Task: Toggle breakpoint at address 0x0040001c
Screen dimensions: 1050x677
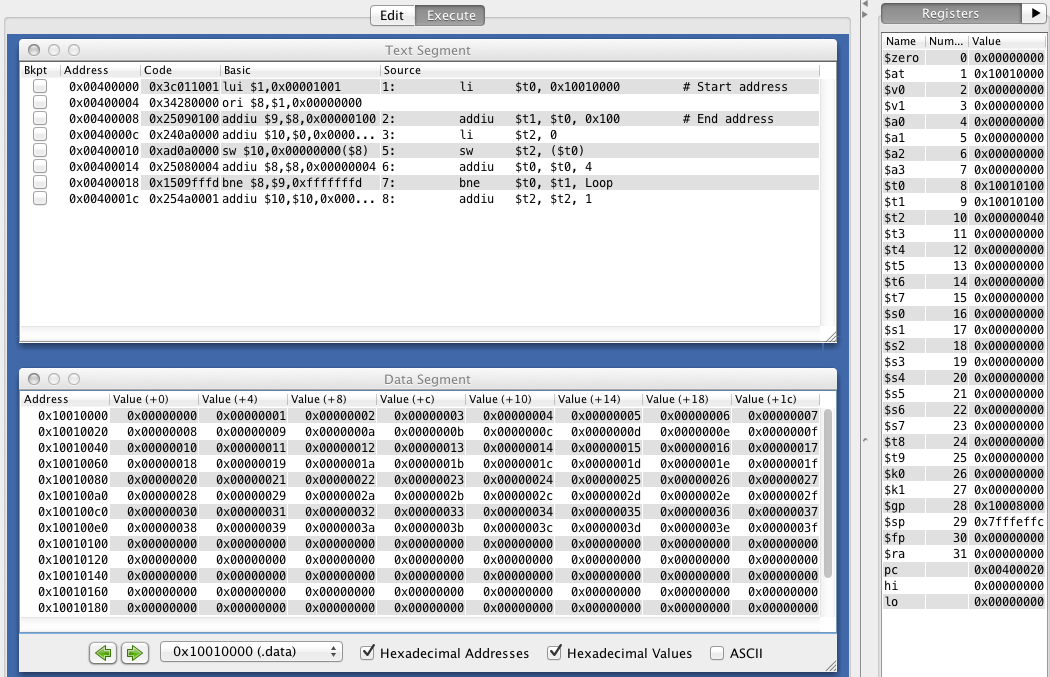Action: coord(40,199)
